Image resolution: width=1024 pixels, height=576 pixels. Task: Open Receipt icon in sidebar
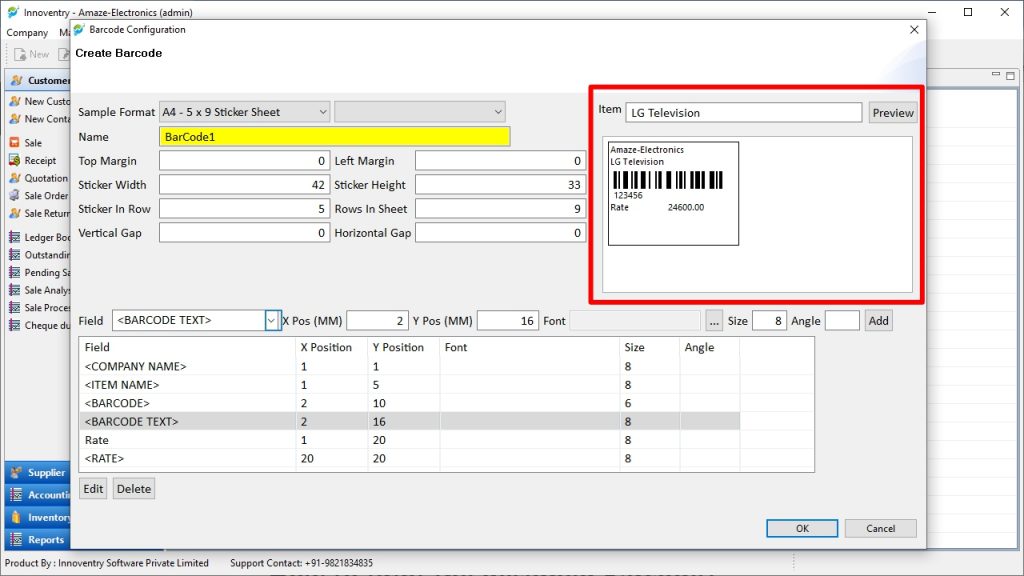[x=14, y=160]
